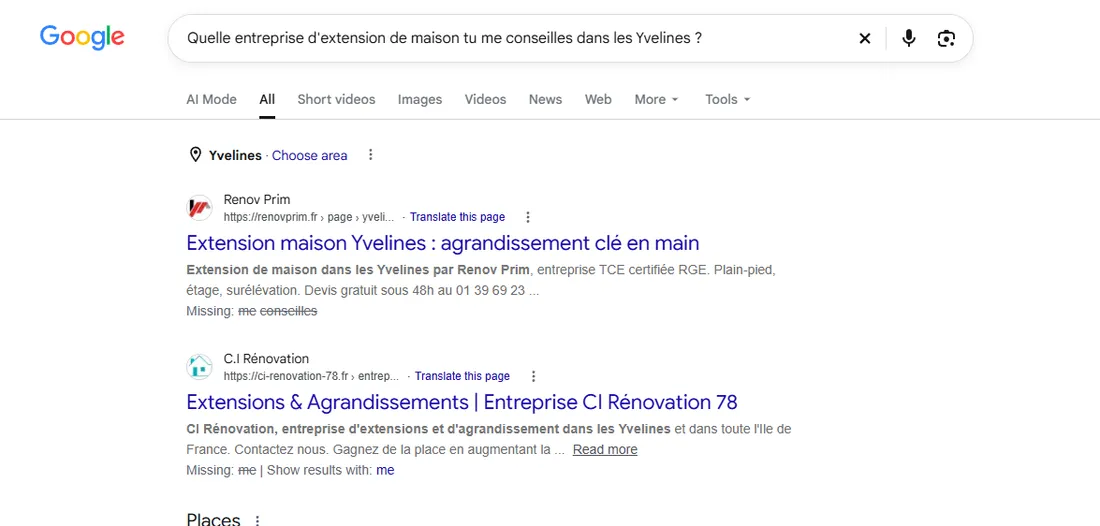Click Read more in C.I Rénovation snippet

point(605,450)
